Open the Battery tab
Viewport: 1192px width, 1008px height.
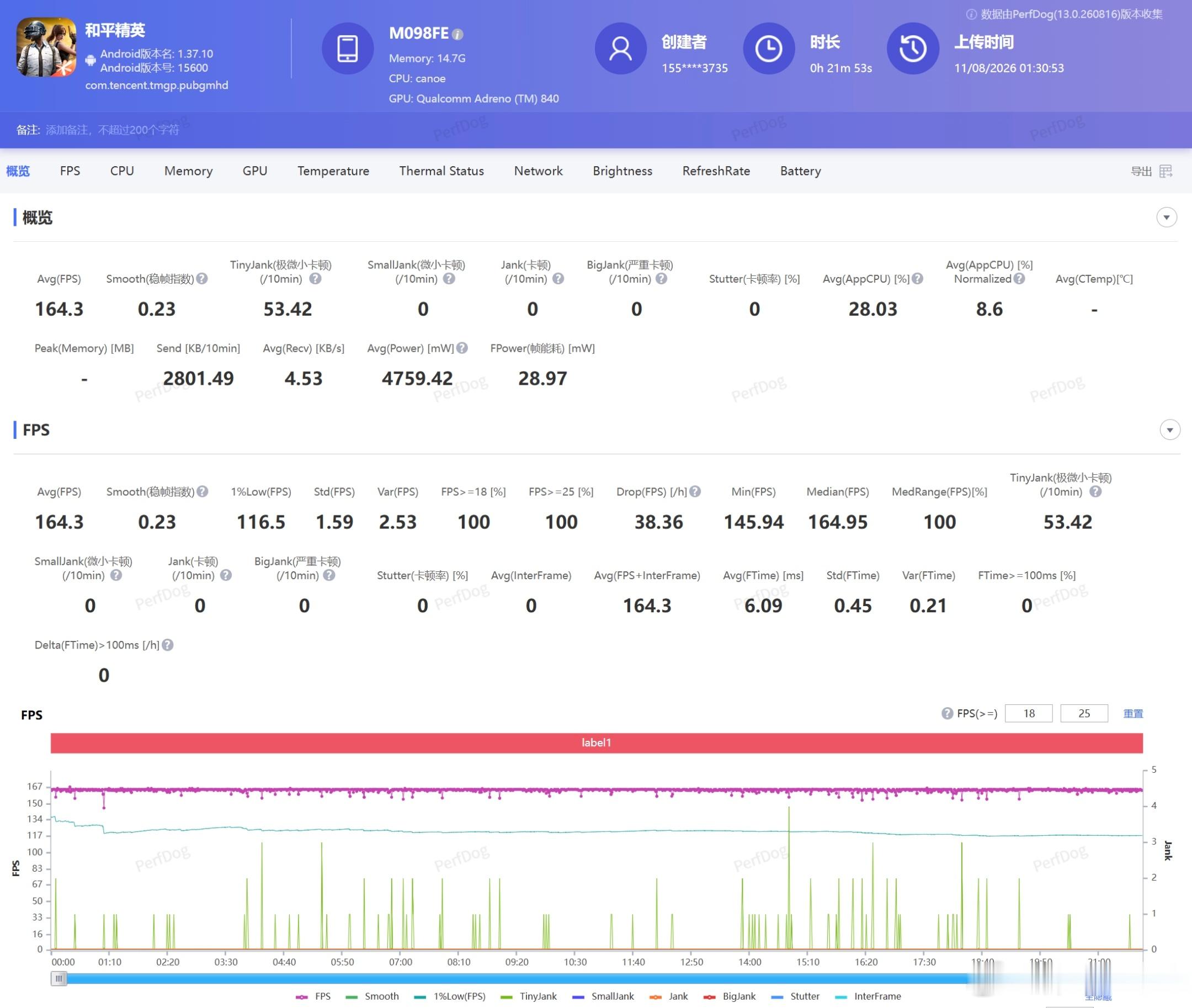tap(800, 171)
